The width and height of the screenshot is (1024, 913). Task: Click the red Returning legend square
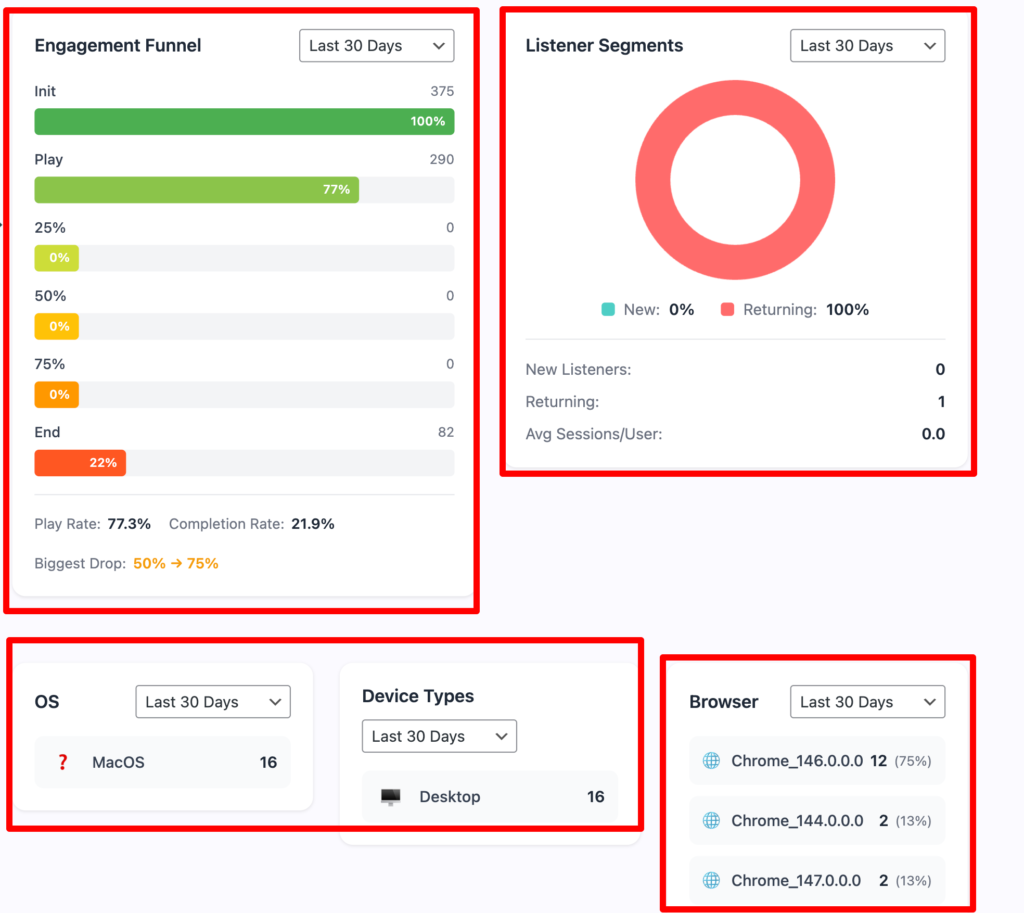coord(727,310)
